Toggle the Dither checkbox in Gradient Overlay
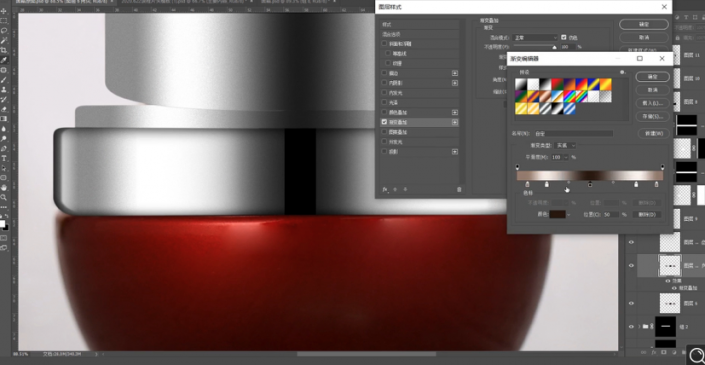The image size is (705, 365). 564,37
